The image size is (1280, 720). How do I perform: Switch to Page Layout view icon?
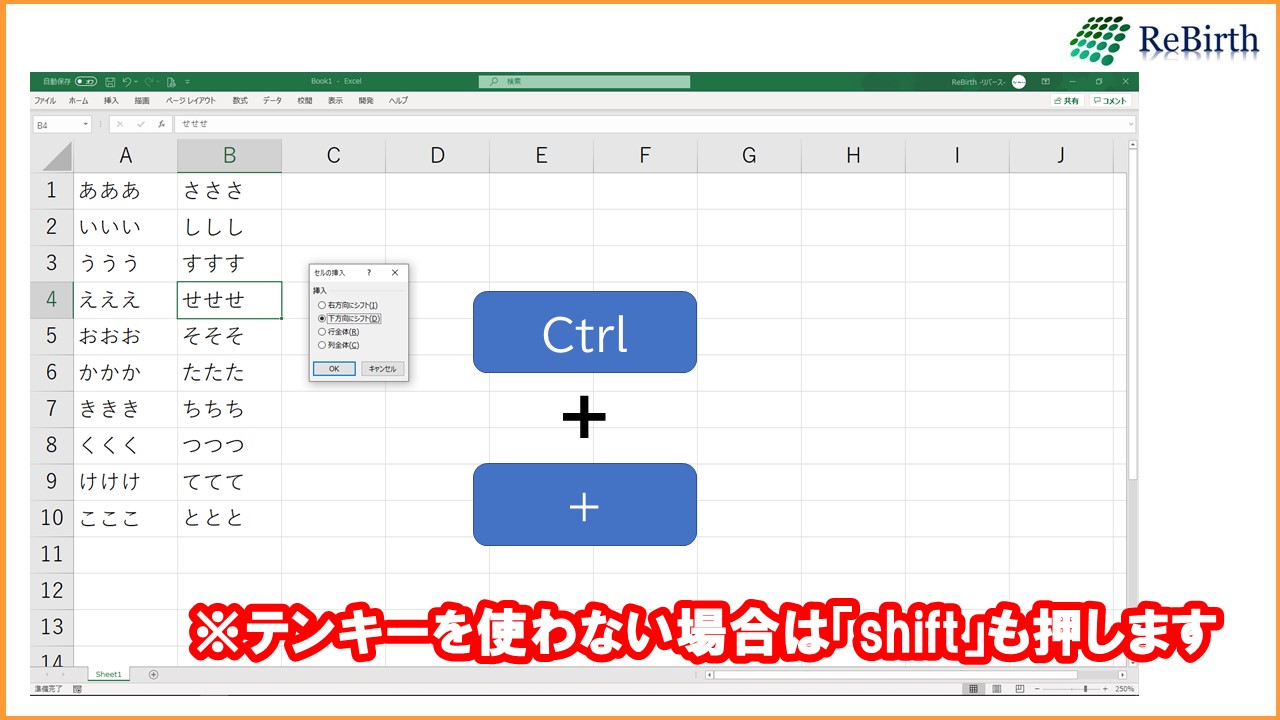[x=997, y=689]
